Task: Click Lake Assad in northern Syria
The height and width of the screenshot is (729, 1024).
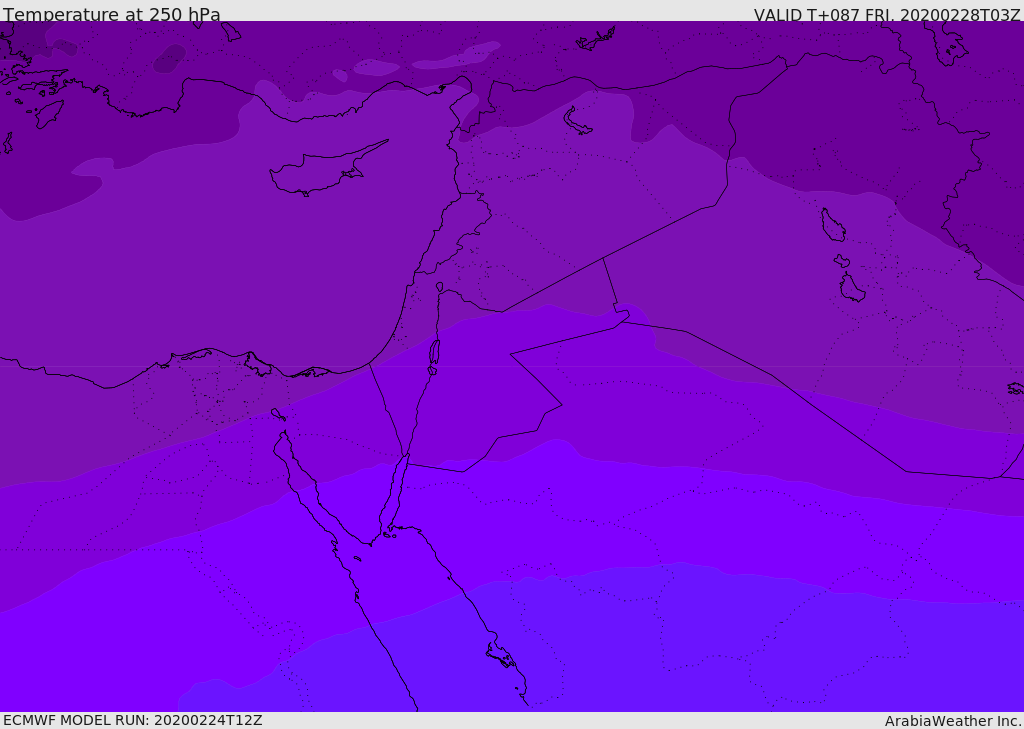Action: tap(578, 121)
